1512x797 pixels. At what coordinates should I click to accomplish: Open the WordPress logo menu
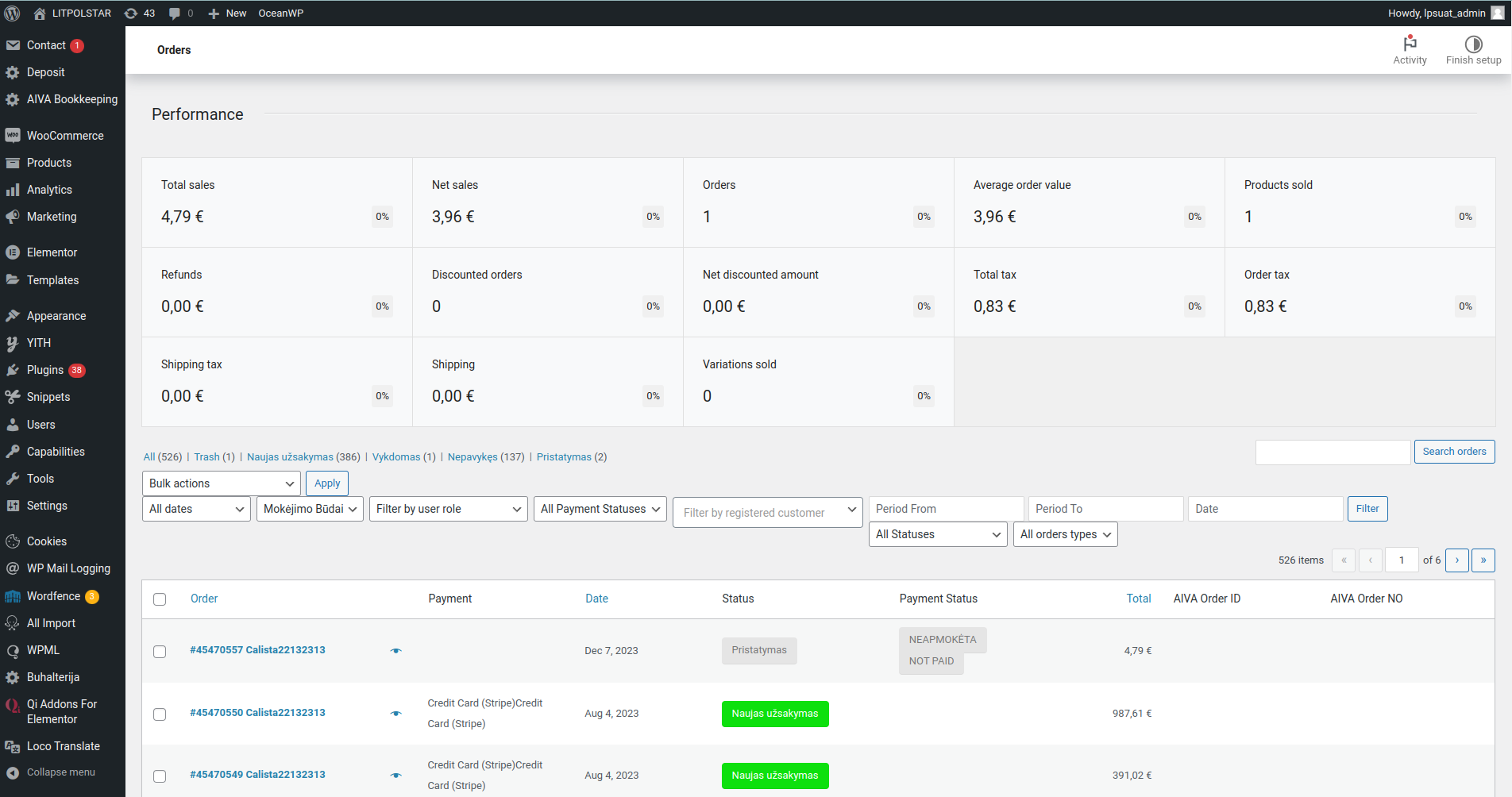[x=12, y=13]
